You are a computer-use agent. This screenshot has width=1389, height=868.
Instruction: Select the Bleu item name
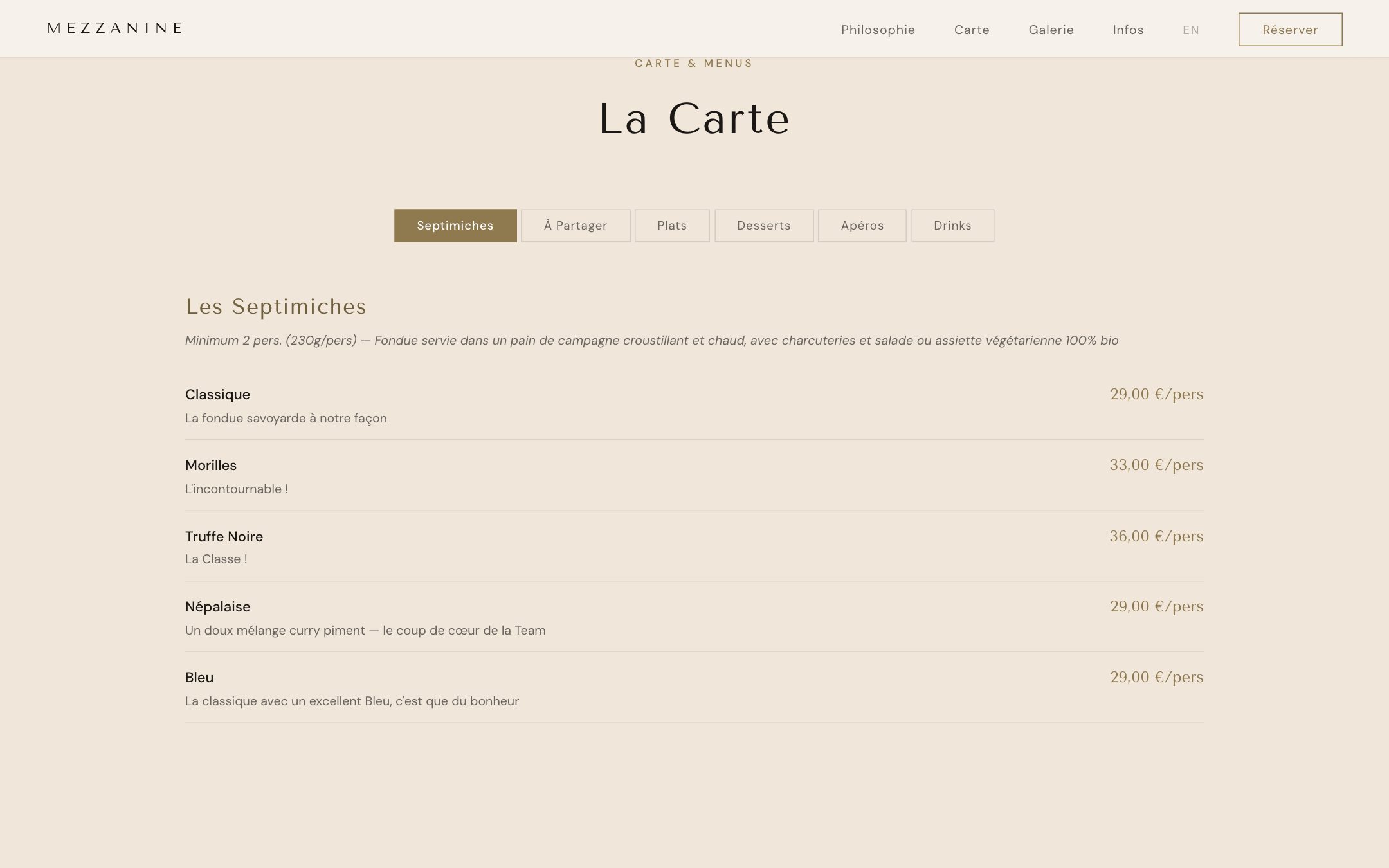[199, 678]
